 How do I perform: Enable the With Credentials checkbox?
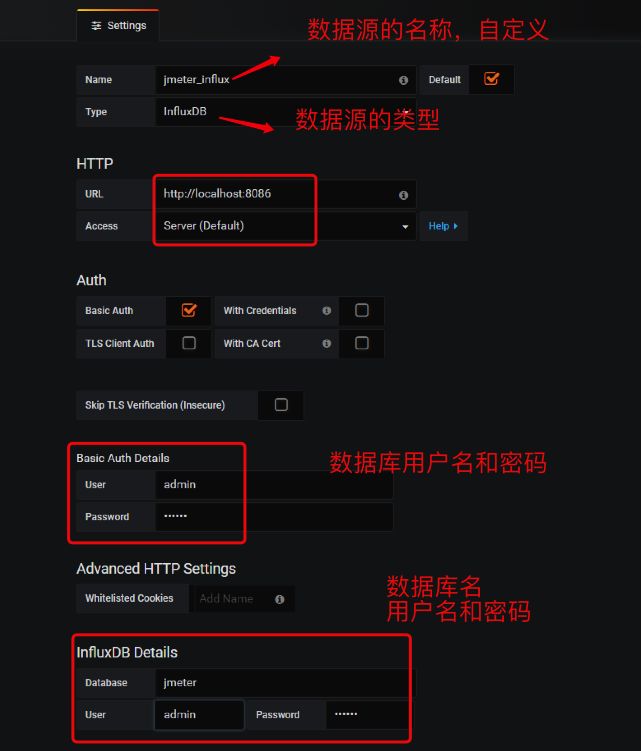pyautogui.click(x=362, y=310)
